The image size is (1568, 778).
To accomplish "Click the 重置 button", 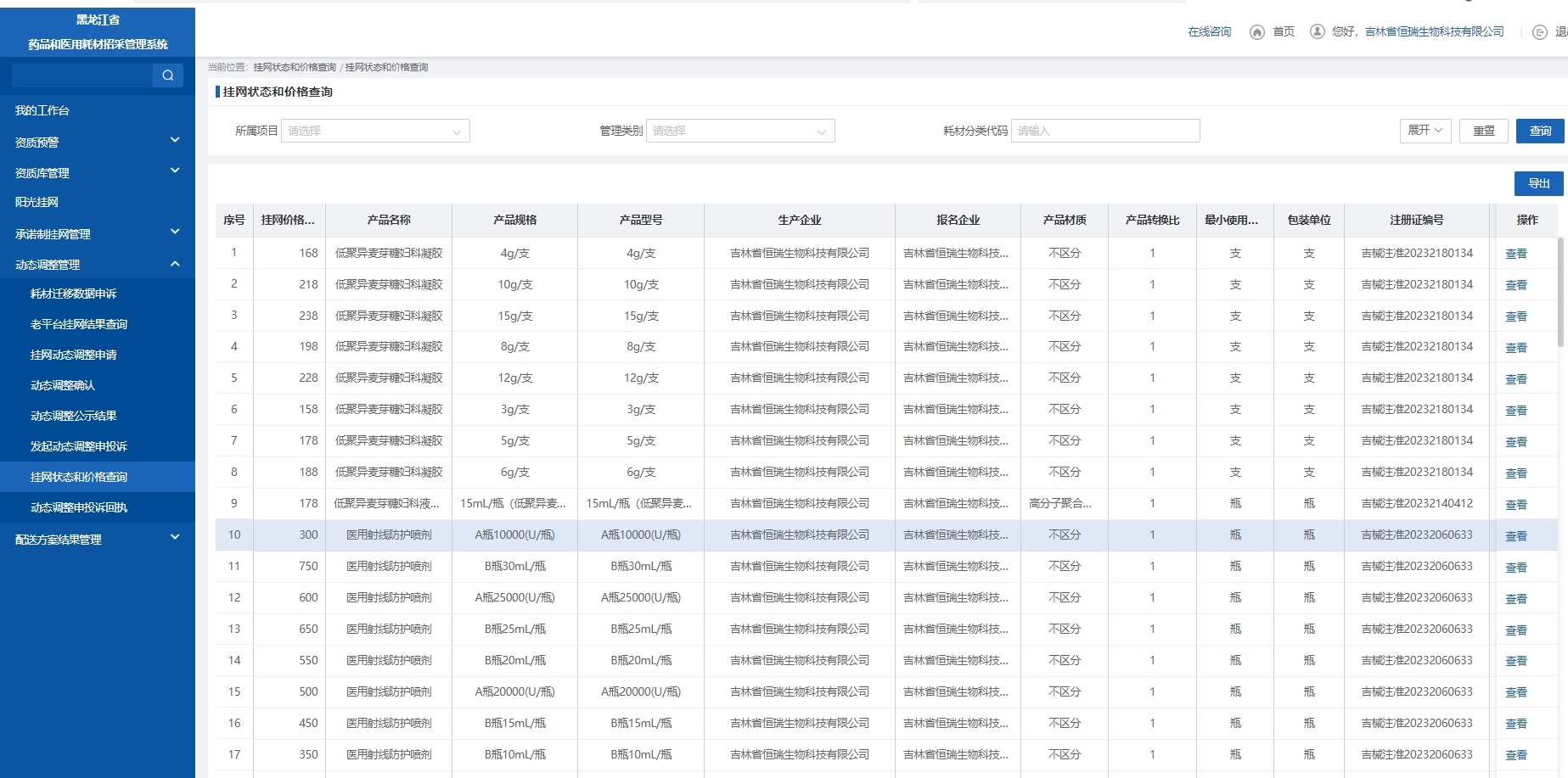I will pyautogui.click(x=1484, y=131).
